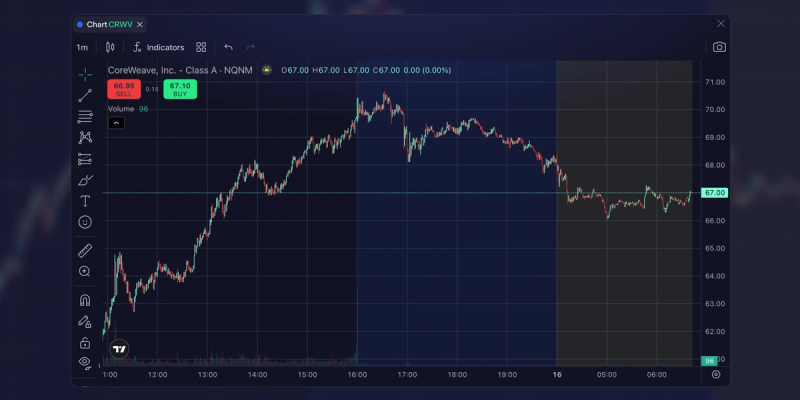Click the 16:00 time axis label
Image resolution: width=800 pixels, height=400 pixels.
[x=357, y=375]
